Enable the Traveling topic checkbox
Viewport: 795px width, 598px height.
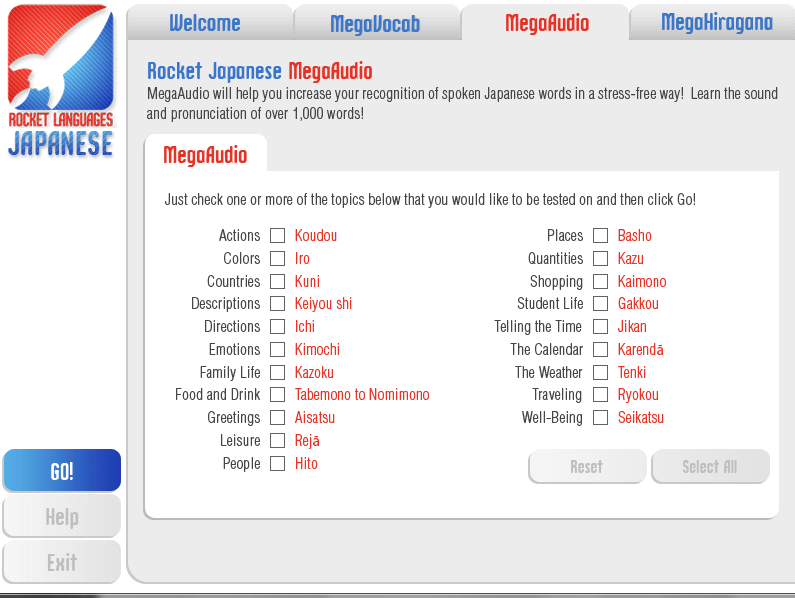click(601, 395)
